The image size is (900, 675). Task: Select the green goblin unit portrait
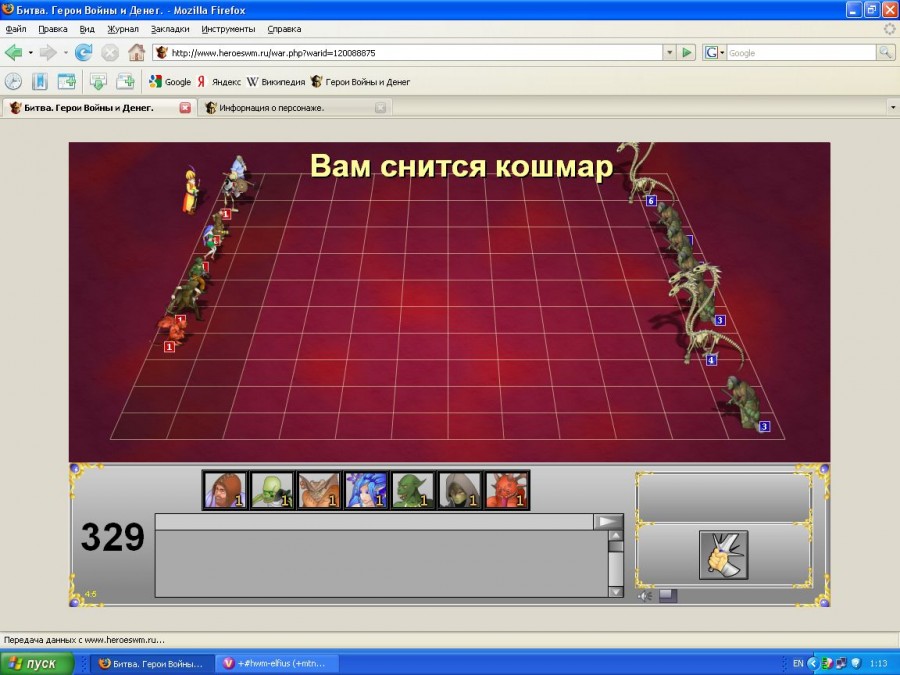click(413, 490)
